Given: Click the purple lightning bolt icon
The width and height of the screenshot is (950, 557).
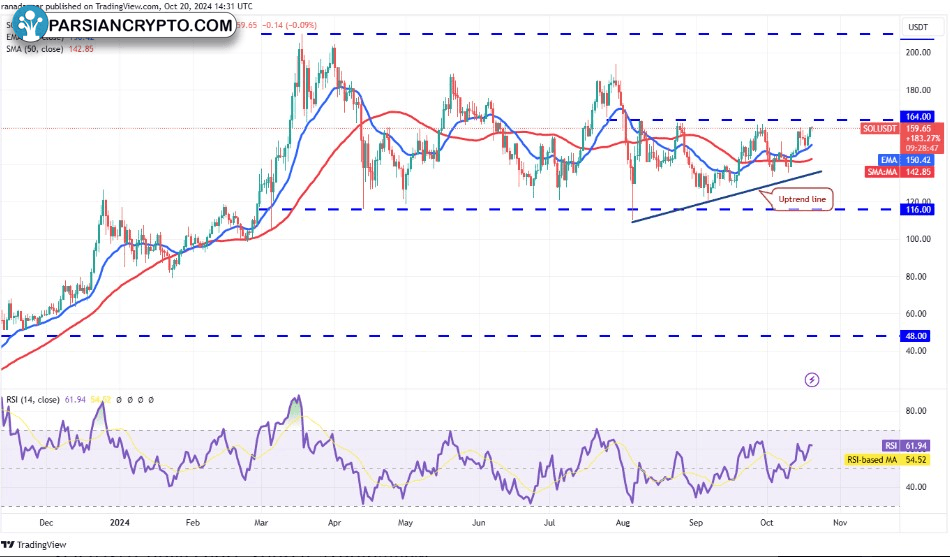Looking at the screenshot, I should [x=812, y=380].
